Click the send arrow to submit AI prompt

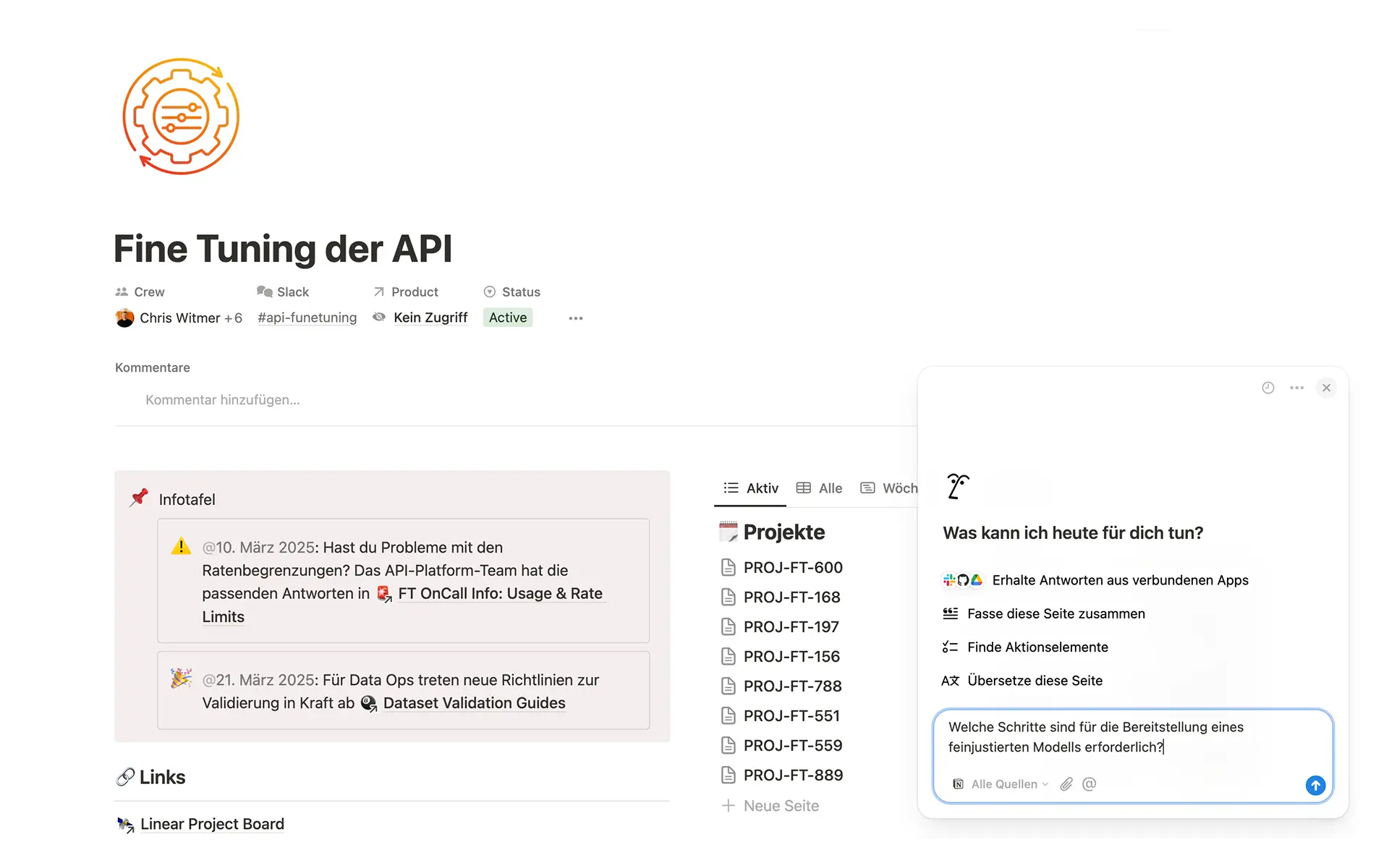pyautogui.click(x=1314, y=786)
